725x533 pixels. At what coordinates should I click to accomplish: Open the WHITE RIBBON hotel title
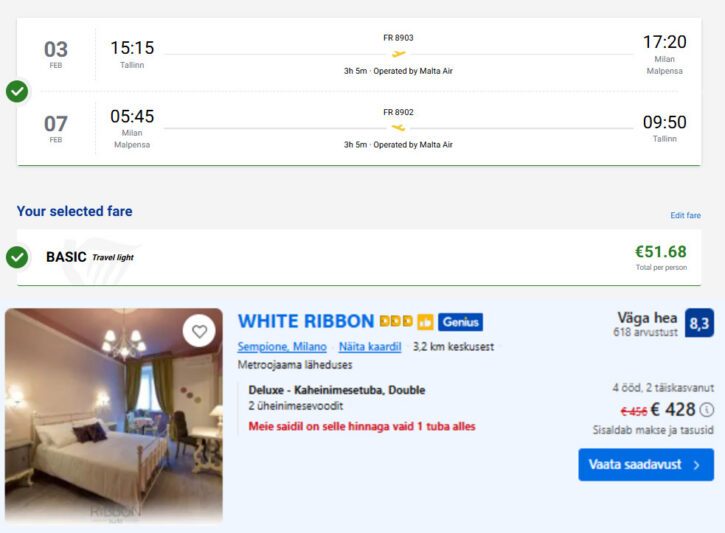coord(306,322)
